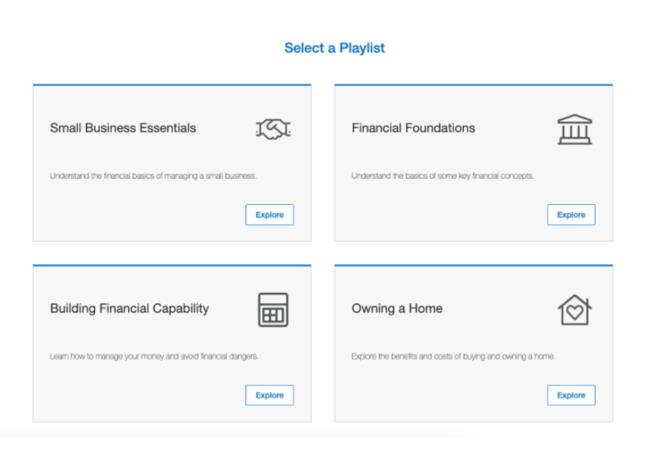
Task: Click blue top border of Small Business Essentials card
Action: [x=172, y=85]
